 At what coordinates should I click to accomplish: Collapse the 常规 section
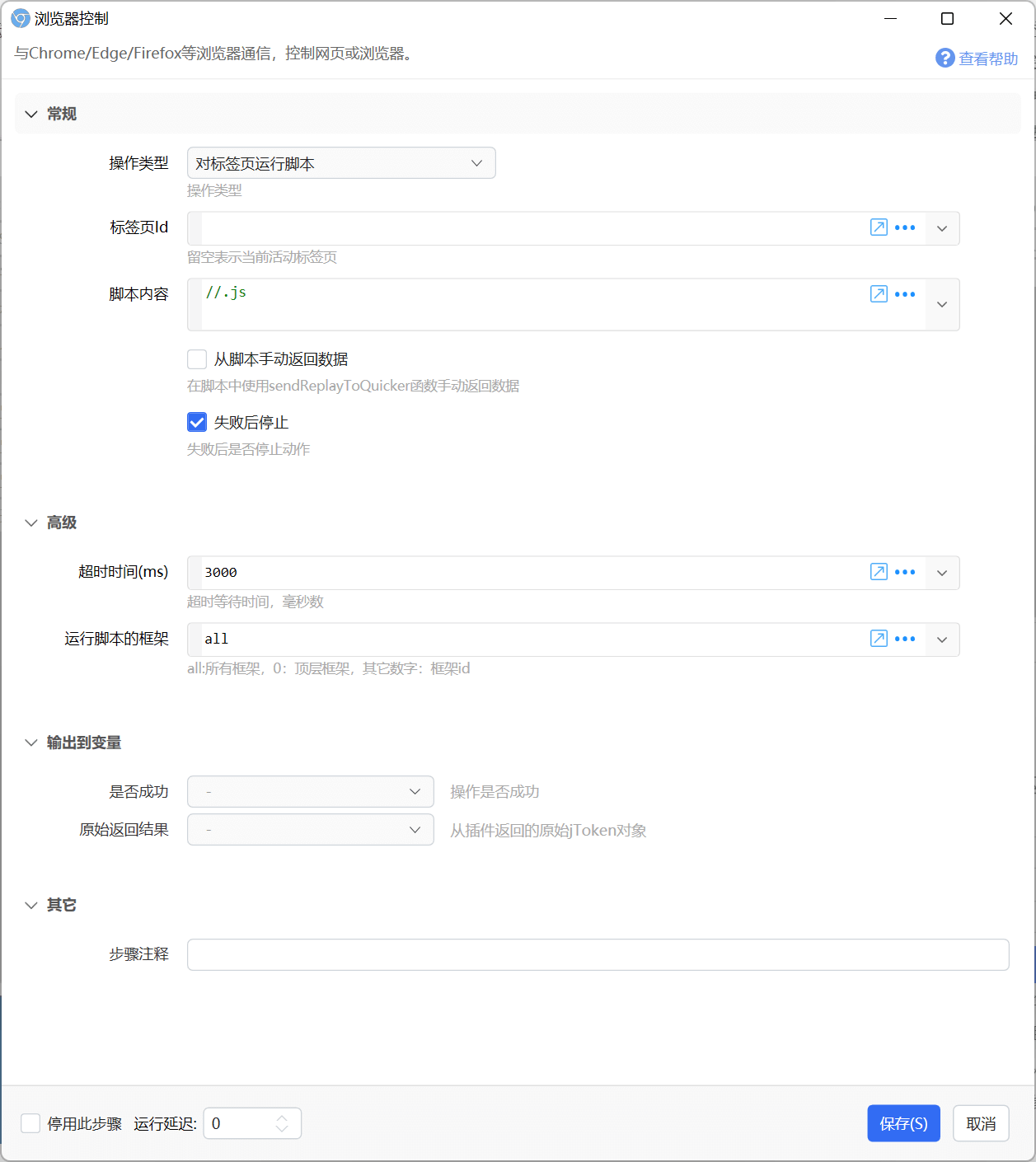pos(31,114)
